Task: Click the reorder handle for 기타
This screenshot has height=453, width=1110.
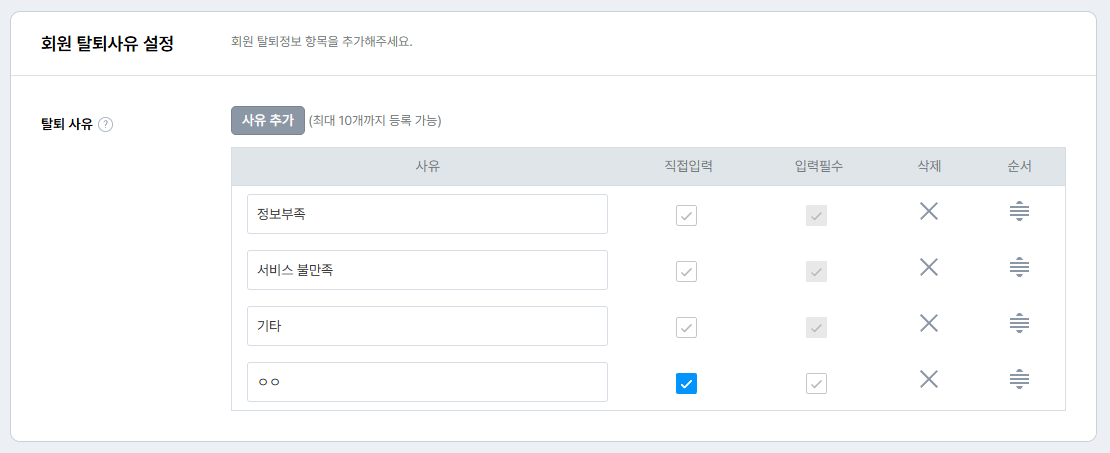Action: [x=1020, y=323]
